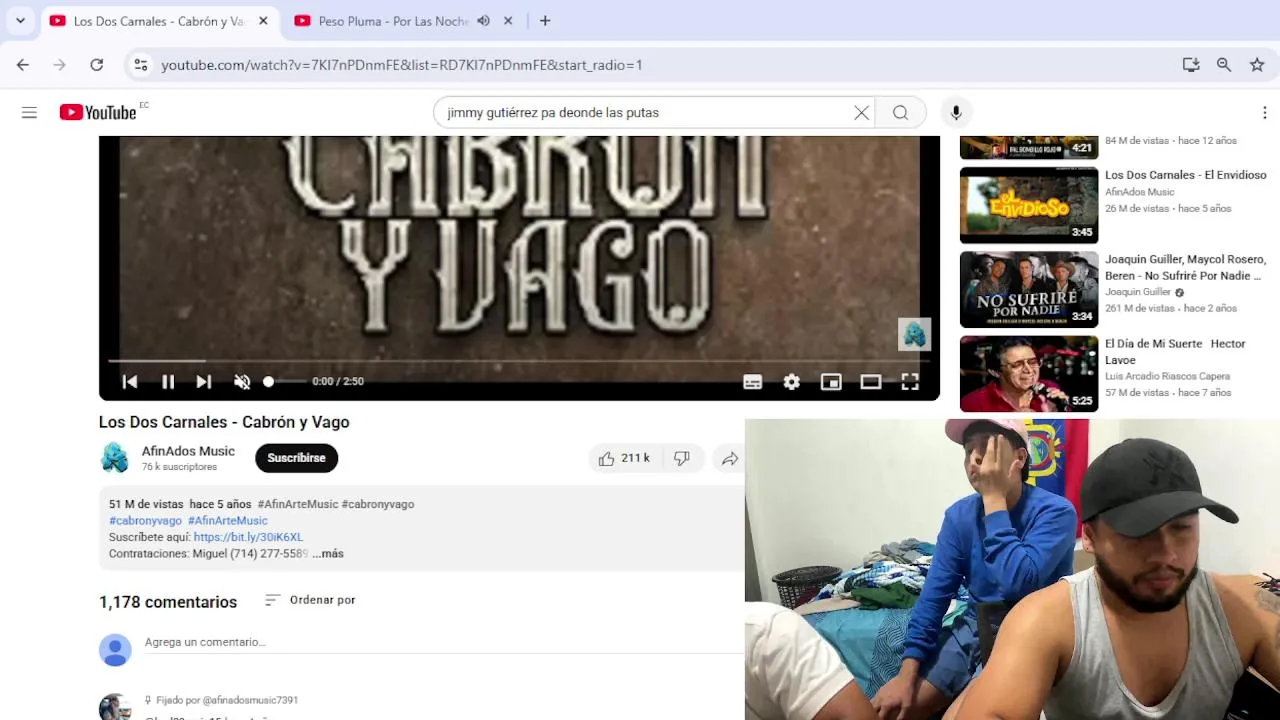This screenshot has height=720, width=1280.
Task: Click 76 k suscriptores text
Action: coord(179,467)
